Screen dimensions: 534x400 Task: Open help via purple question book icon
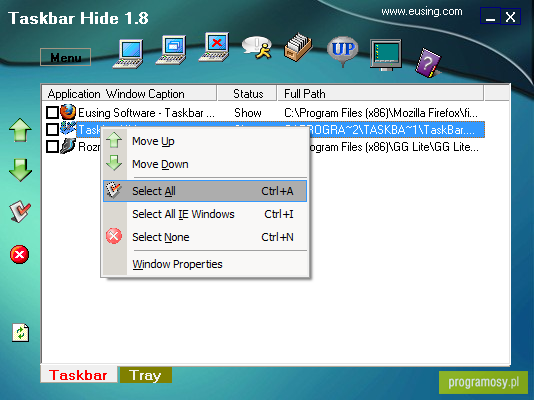click(x=428, y=63)
